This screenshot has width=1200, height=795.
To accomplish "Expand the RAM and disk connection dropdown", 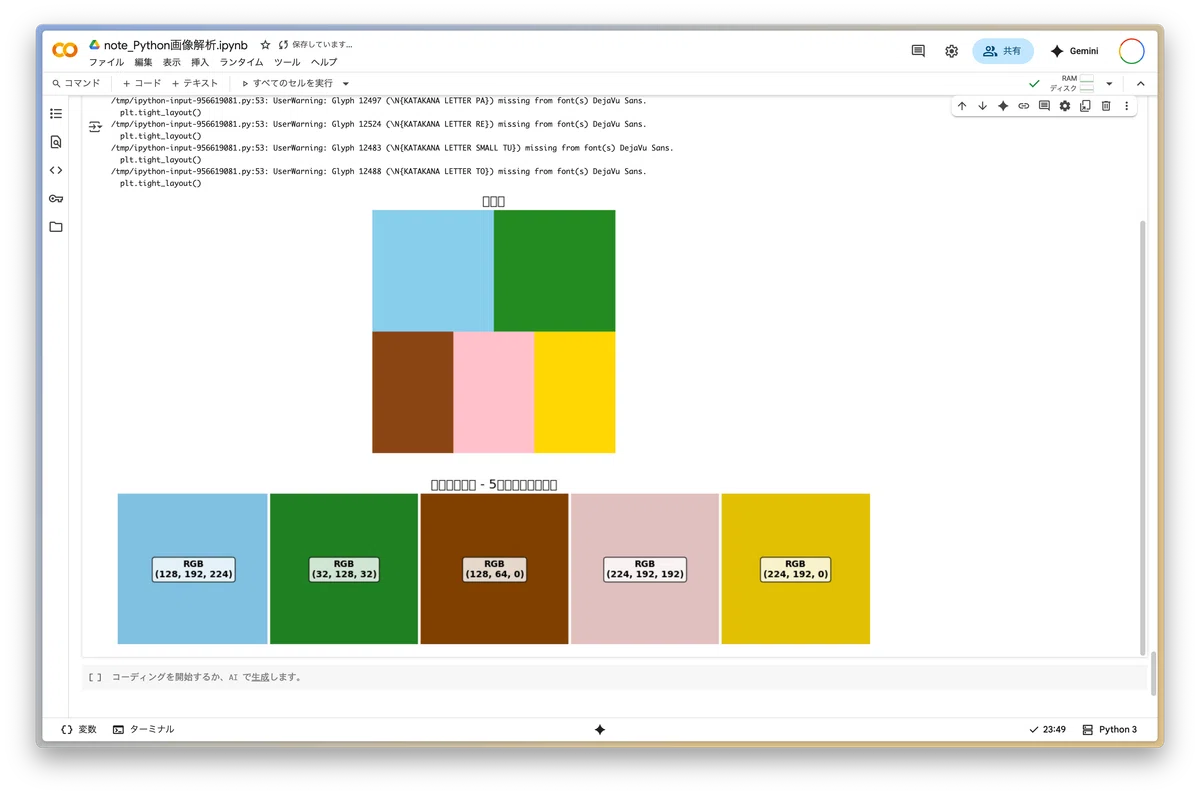I will [1109, 84].
